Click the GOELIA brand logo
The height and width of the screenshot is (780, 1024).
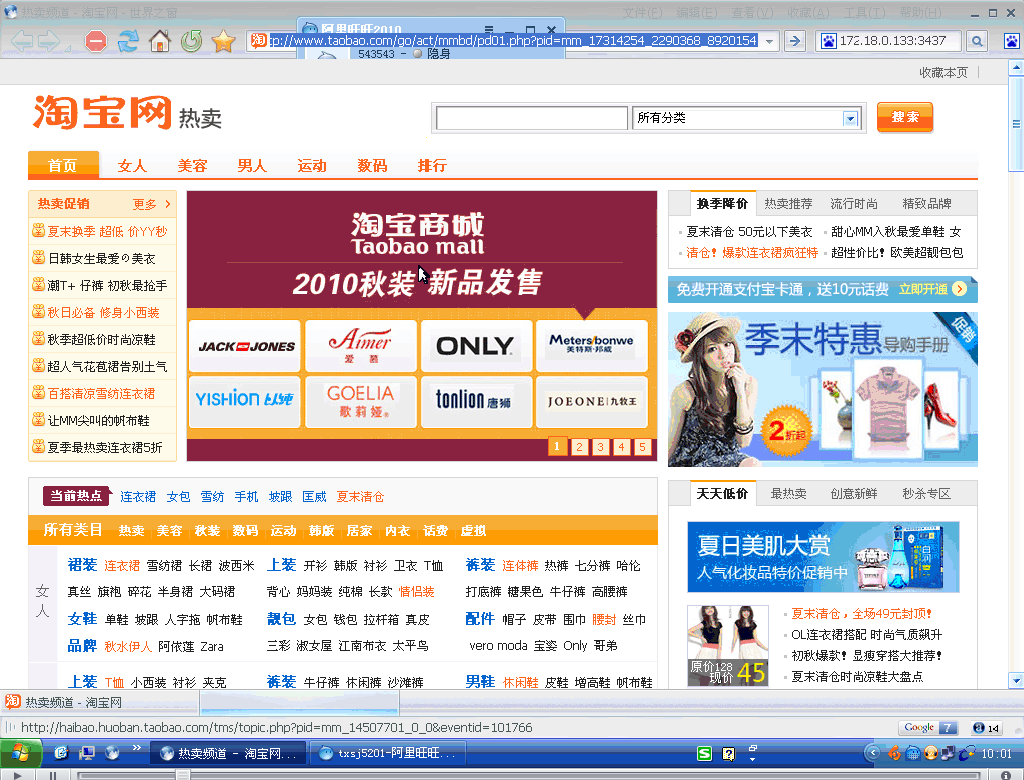[x=360, y=401]
